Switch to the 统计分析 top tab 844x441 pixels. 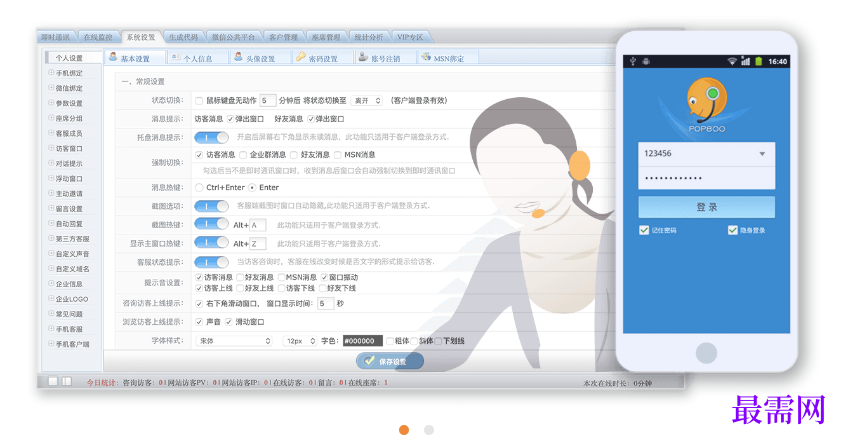point(369,37)
